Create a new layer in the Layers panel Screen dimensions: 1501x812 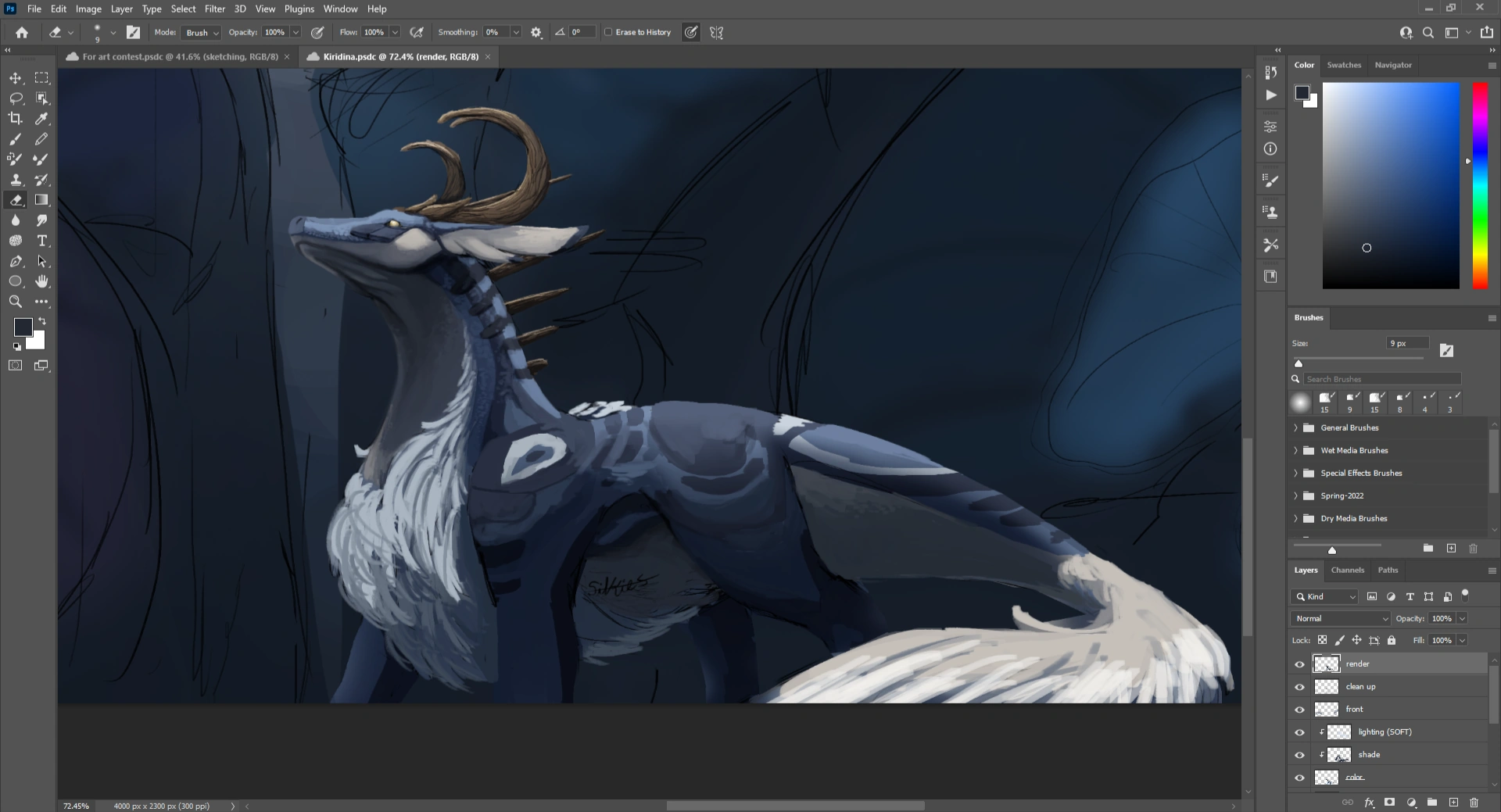click(x=1453, y=803)
